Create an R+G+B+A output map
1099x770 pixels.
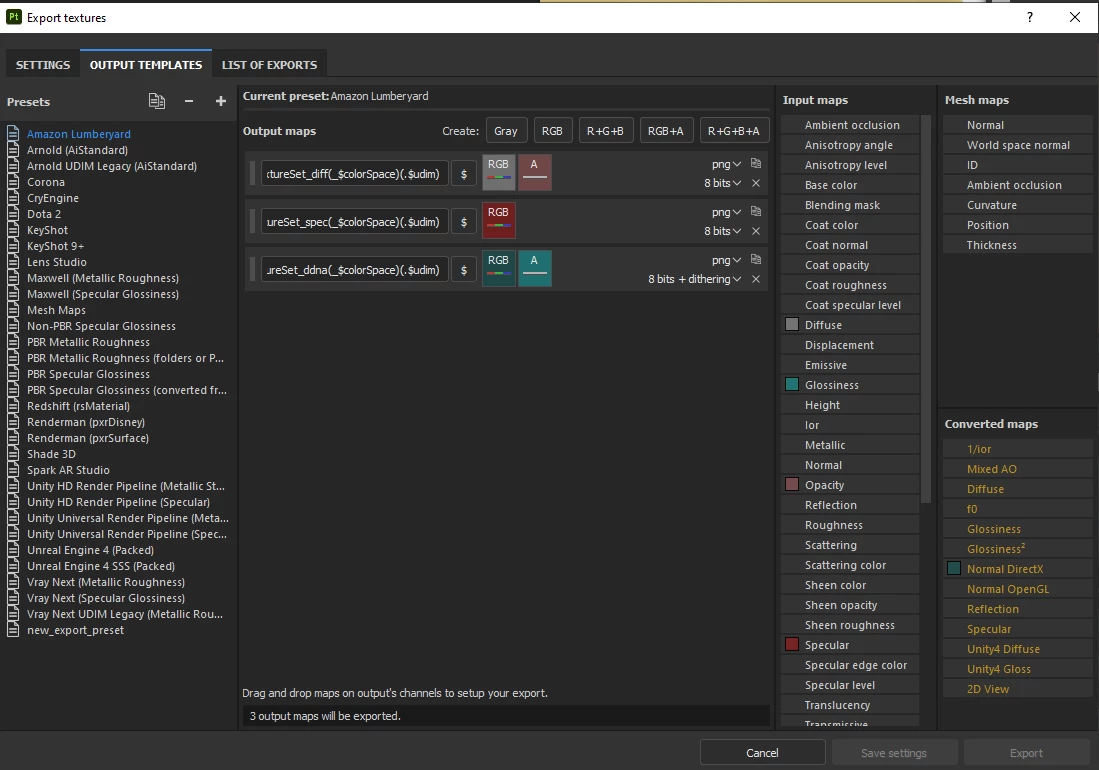733,131
